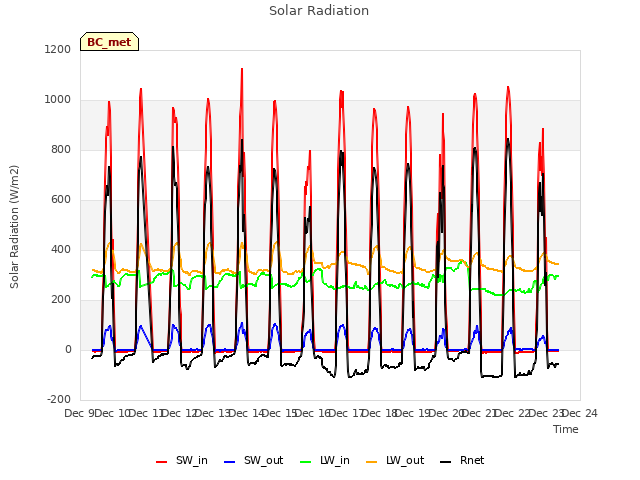Click the 1200 y-axis tick label

point(58,49)
